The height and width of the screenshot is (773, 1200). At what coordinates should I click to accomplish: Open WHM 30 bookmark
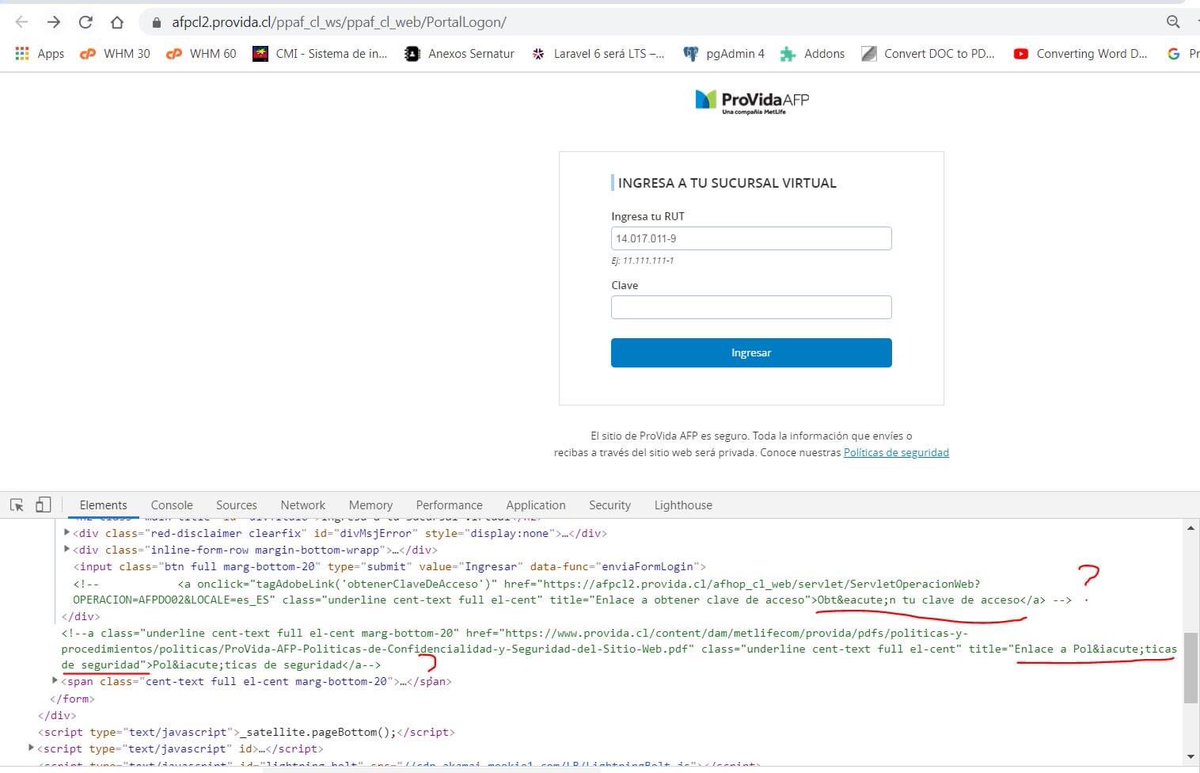coord(115,54)
